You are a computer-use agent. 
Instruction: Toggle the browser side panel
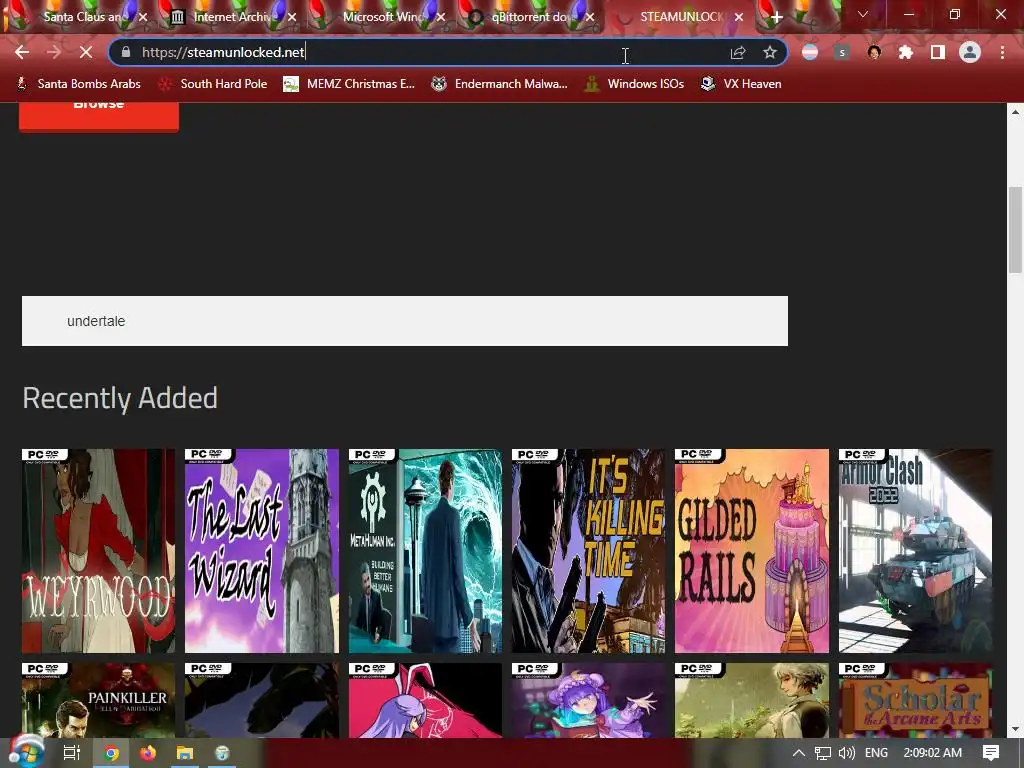pyautogui.click(x=938, y=52)
